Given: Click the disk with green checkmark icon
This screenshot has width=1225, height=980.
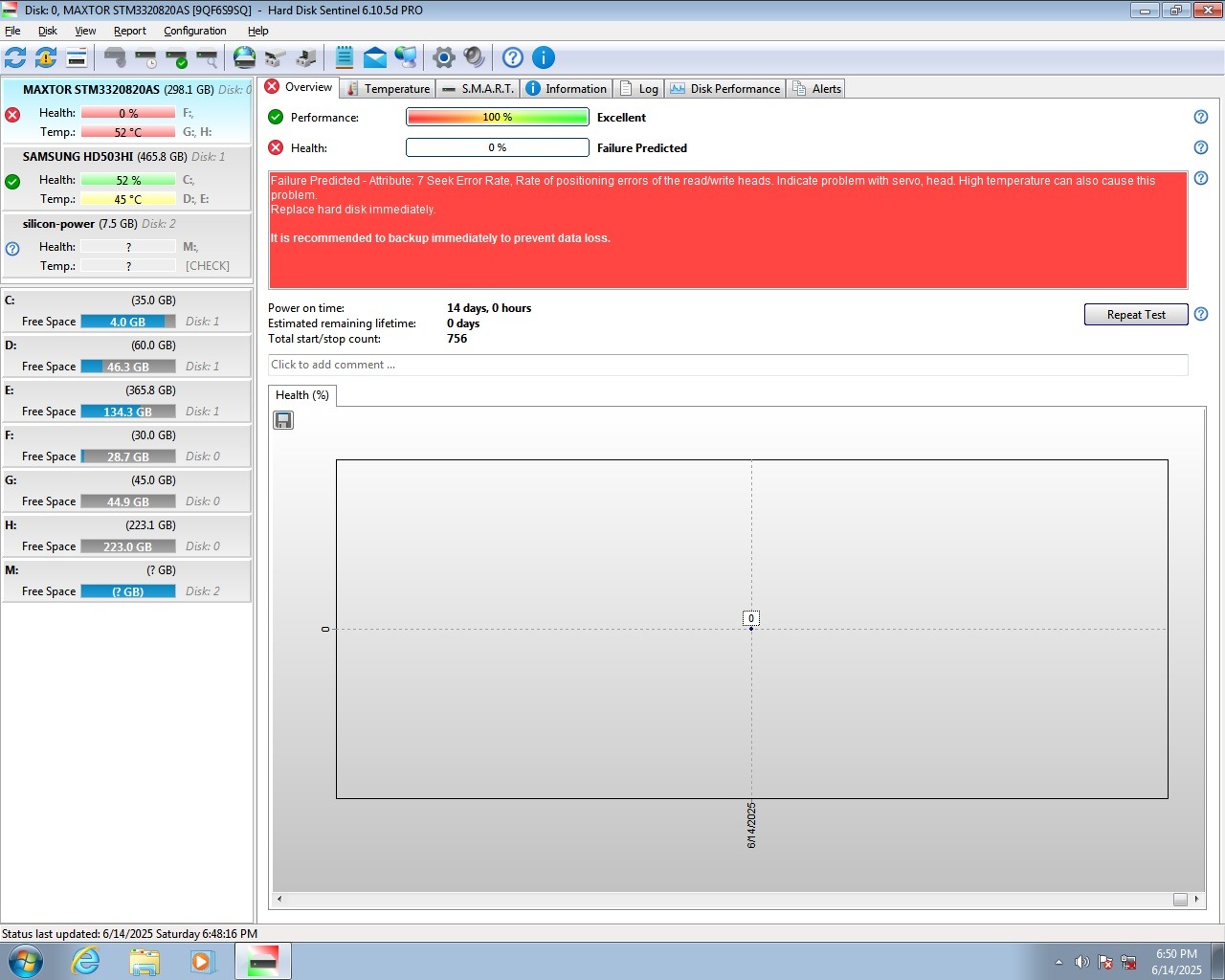Looking at the screenshot, I should (177, 57).
